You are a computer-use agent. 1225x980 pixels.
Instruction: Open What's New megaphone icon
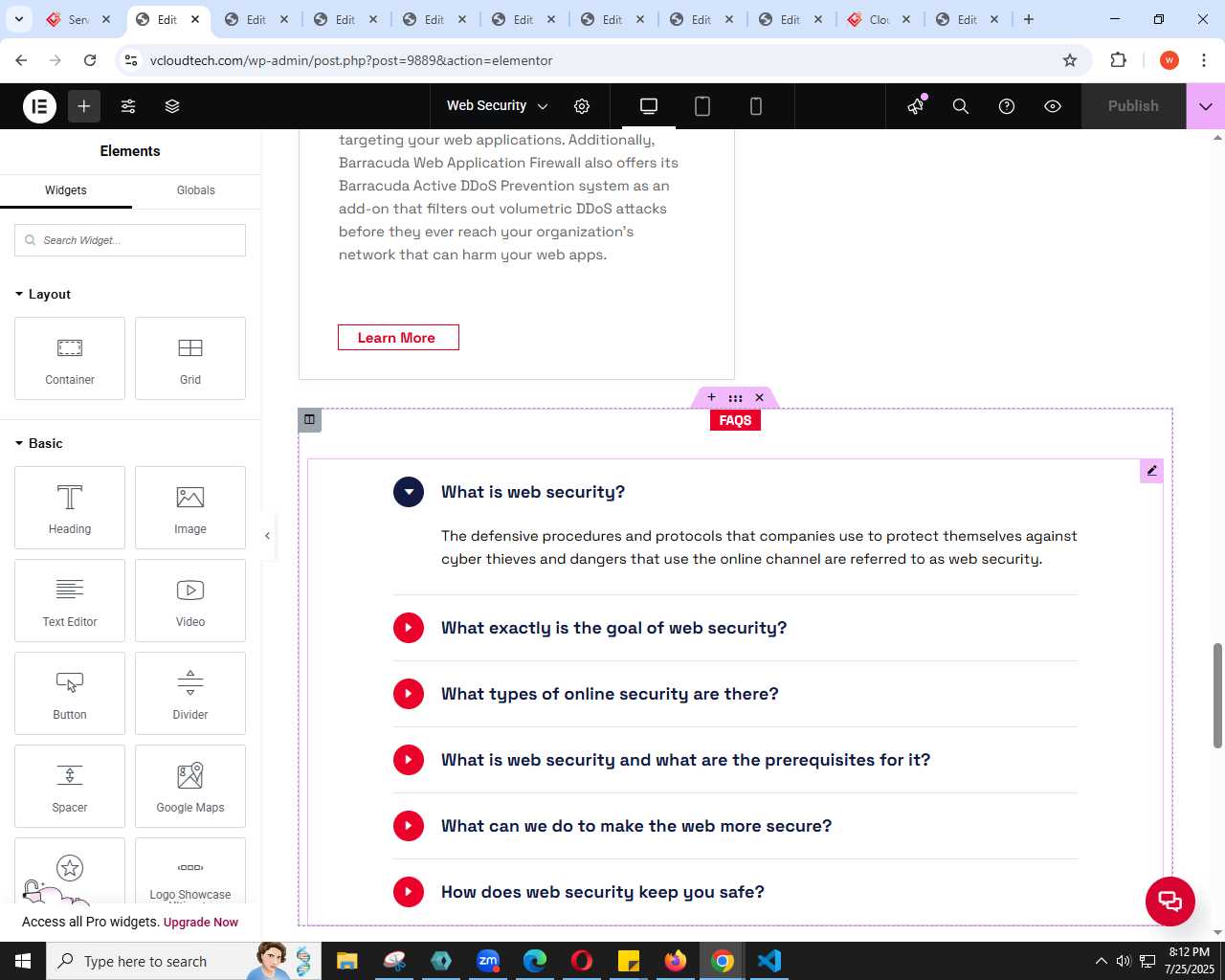click(917, 106)
